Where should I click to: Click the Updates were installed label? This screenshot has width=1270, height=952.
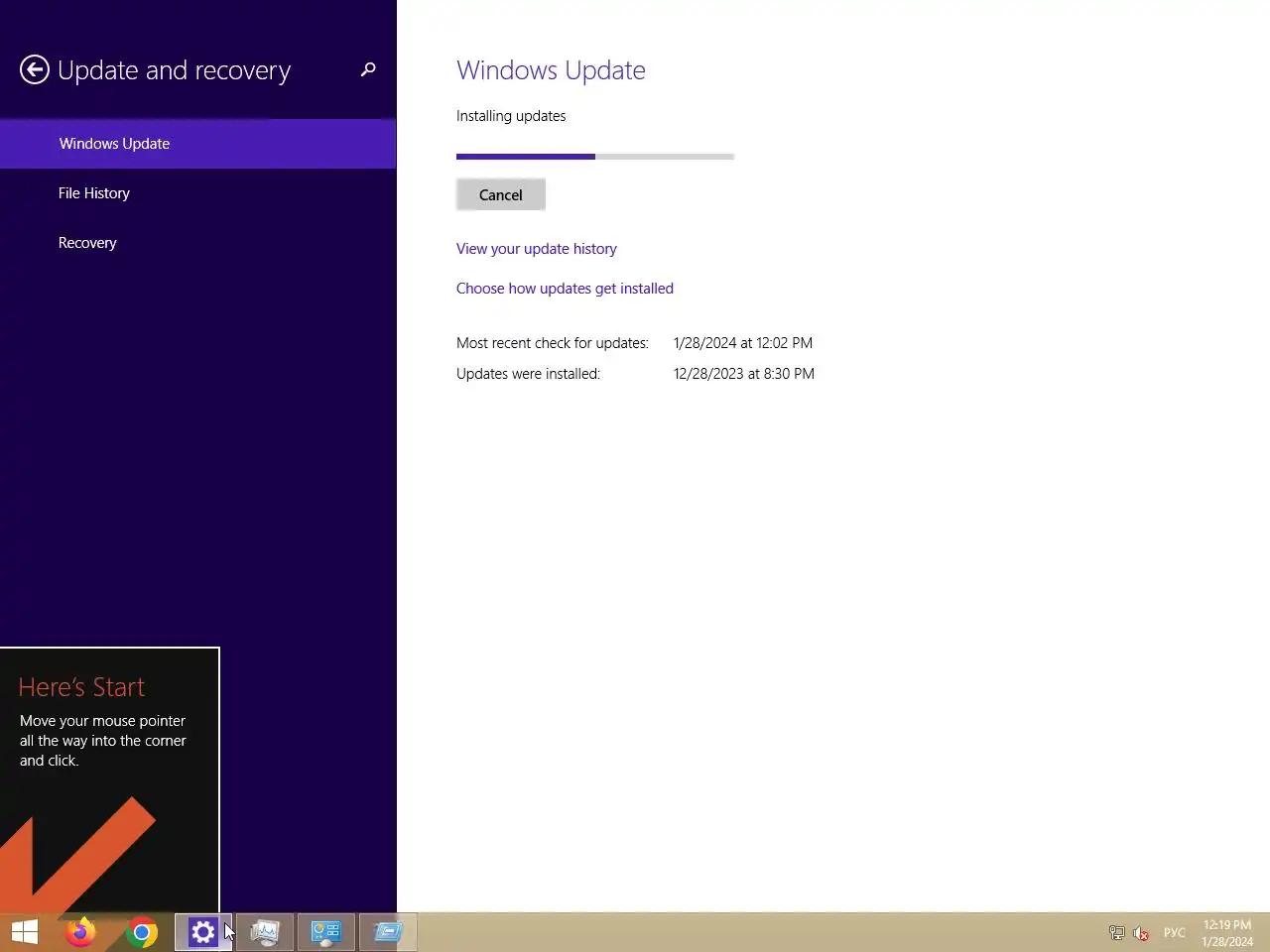coord(528,374)
